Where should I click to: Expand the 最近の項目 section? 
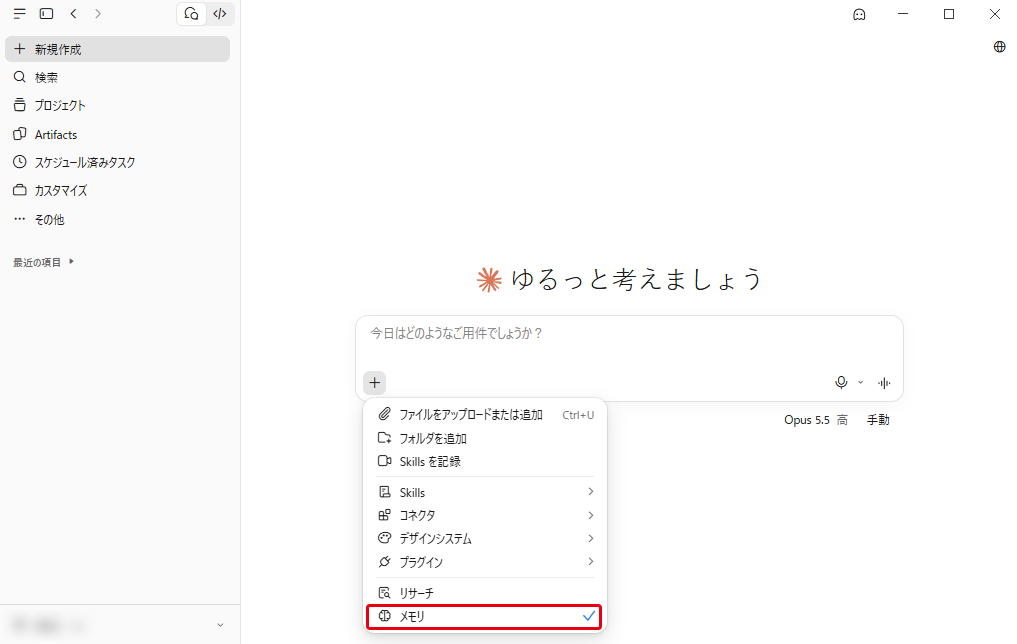point(43,262)
